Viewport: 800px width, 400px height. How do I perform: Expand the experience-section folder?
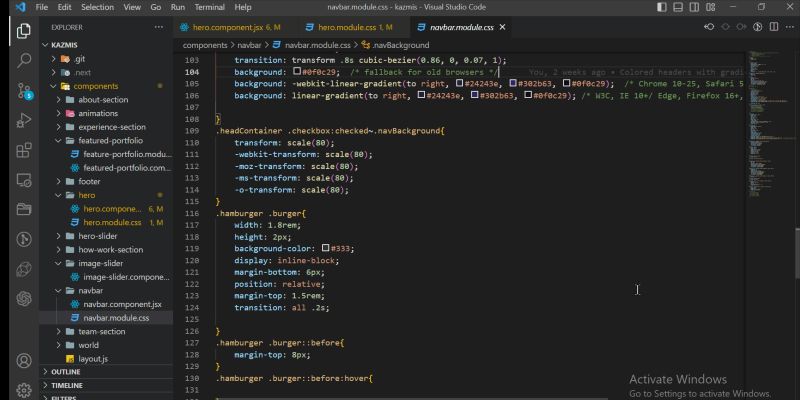106,127
